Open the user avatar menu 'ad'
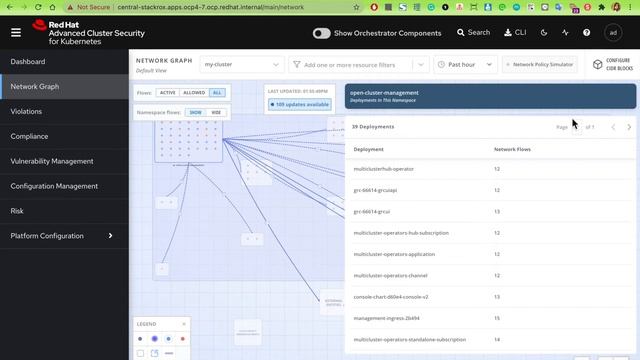Viewport: 640px width, 360px height. tap(613, 33)
